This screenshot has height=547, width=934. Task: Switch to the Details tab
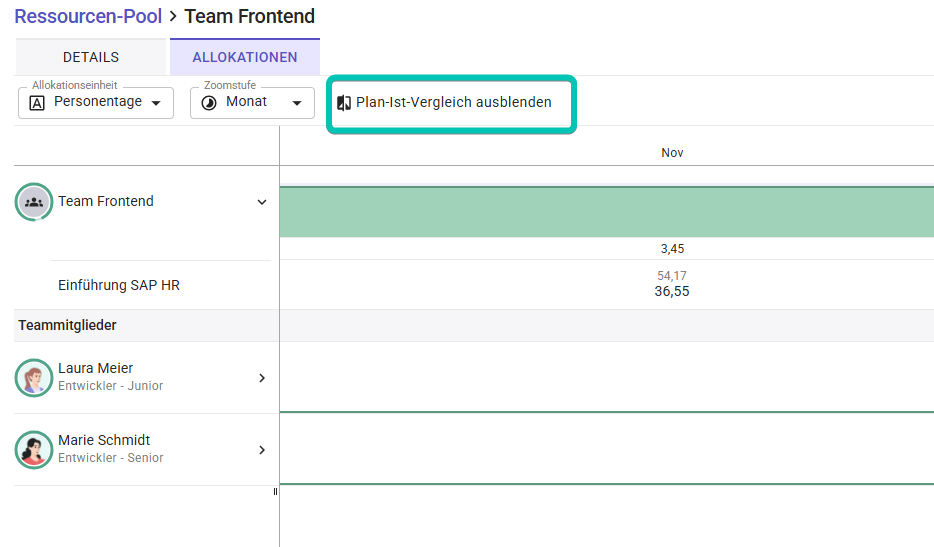click(x=91, y=57)
